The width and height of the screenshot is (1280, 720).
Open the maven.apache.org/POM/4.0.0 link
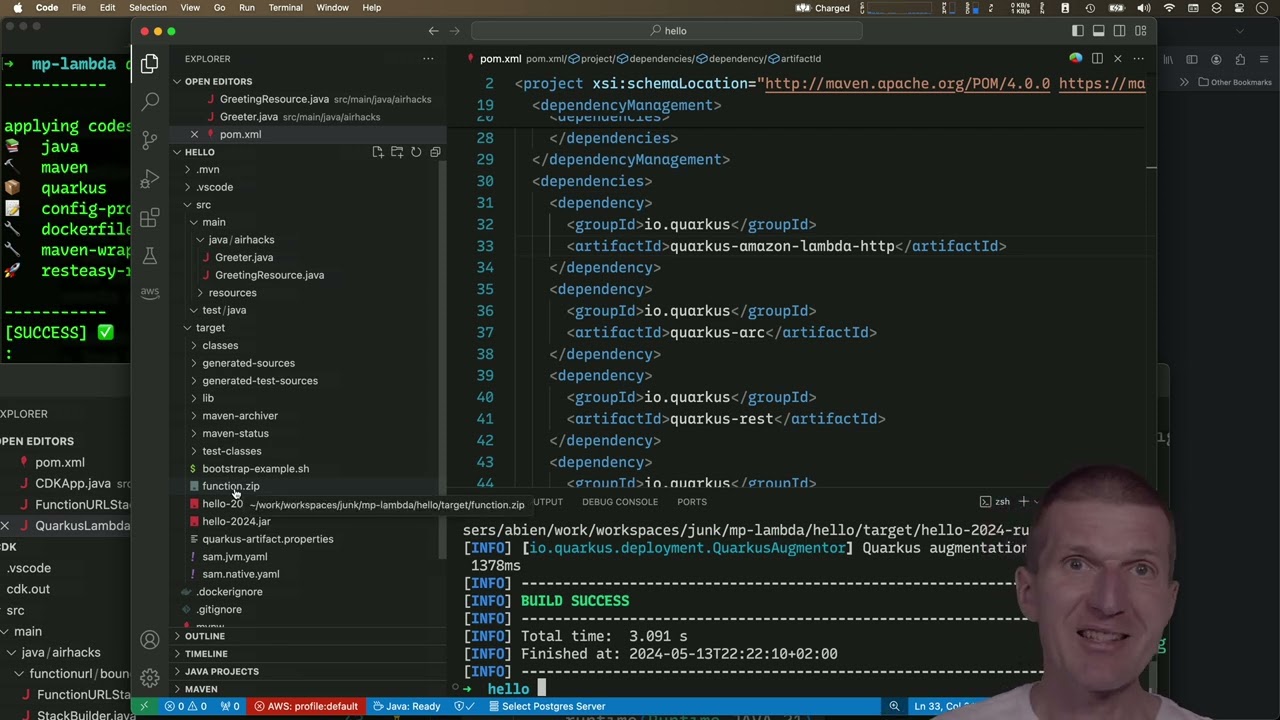coord(907,84)
